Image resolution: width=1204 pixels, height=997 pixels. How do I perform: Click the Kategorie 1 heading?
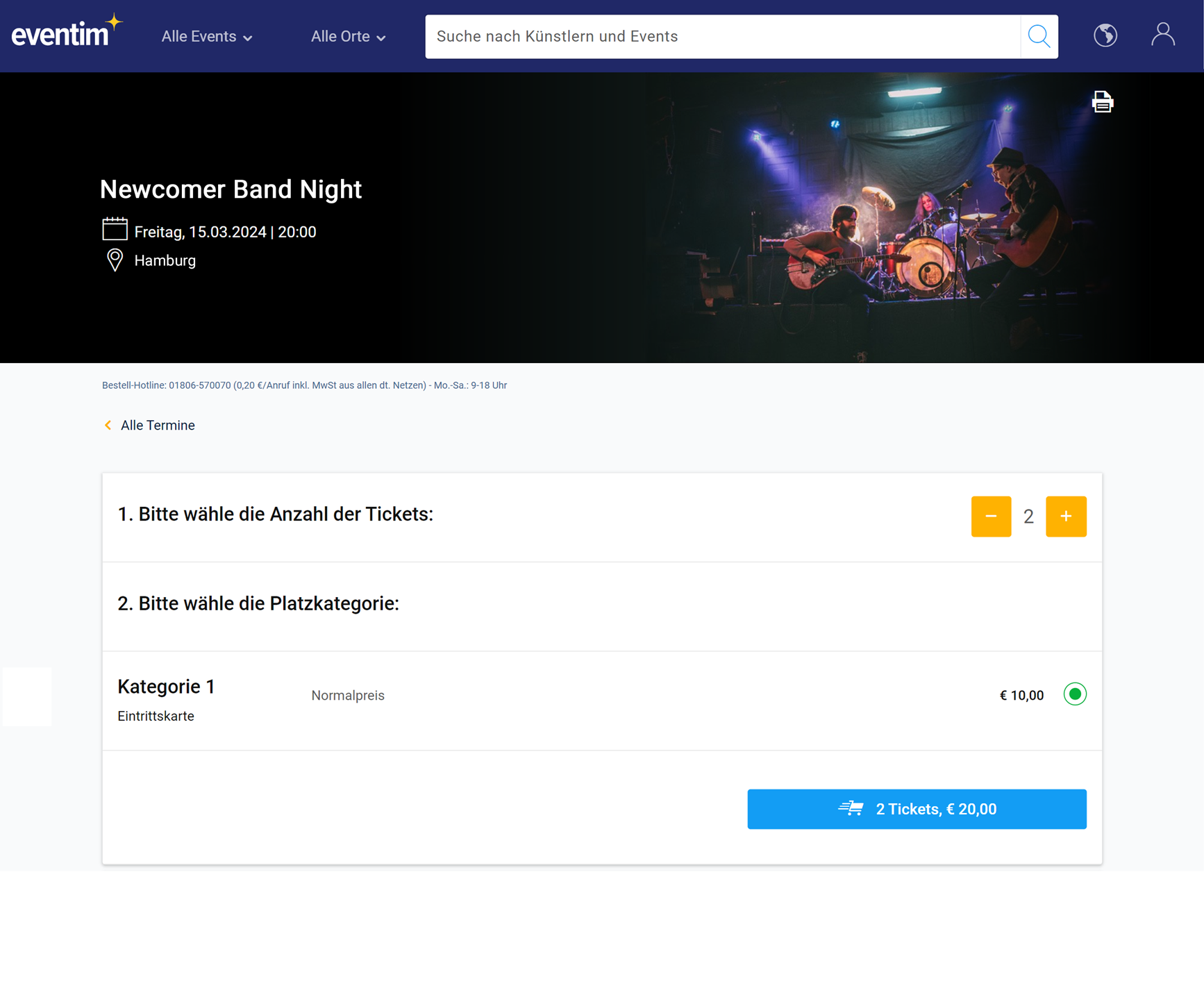(166, 687)
